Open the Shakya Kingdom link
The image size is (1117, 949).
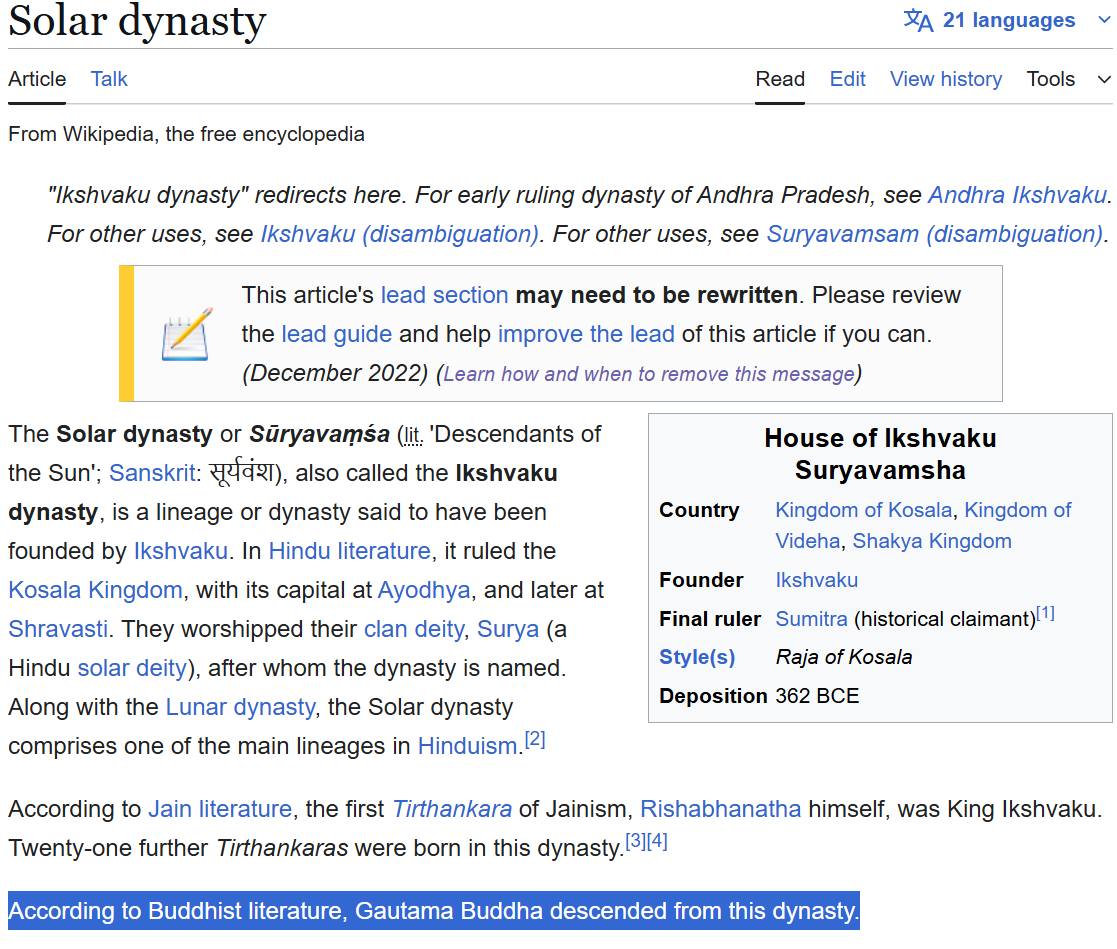(x=932, y=541)
